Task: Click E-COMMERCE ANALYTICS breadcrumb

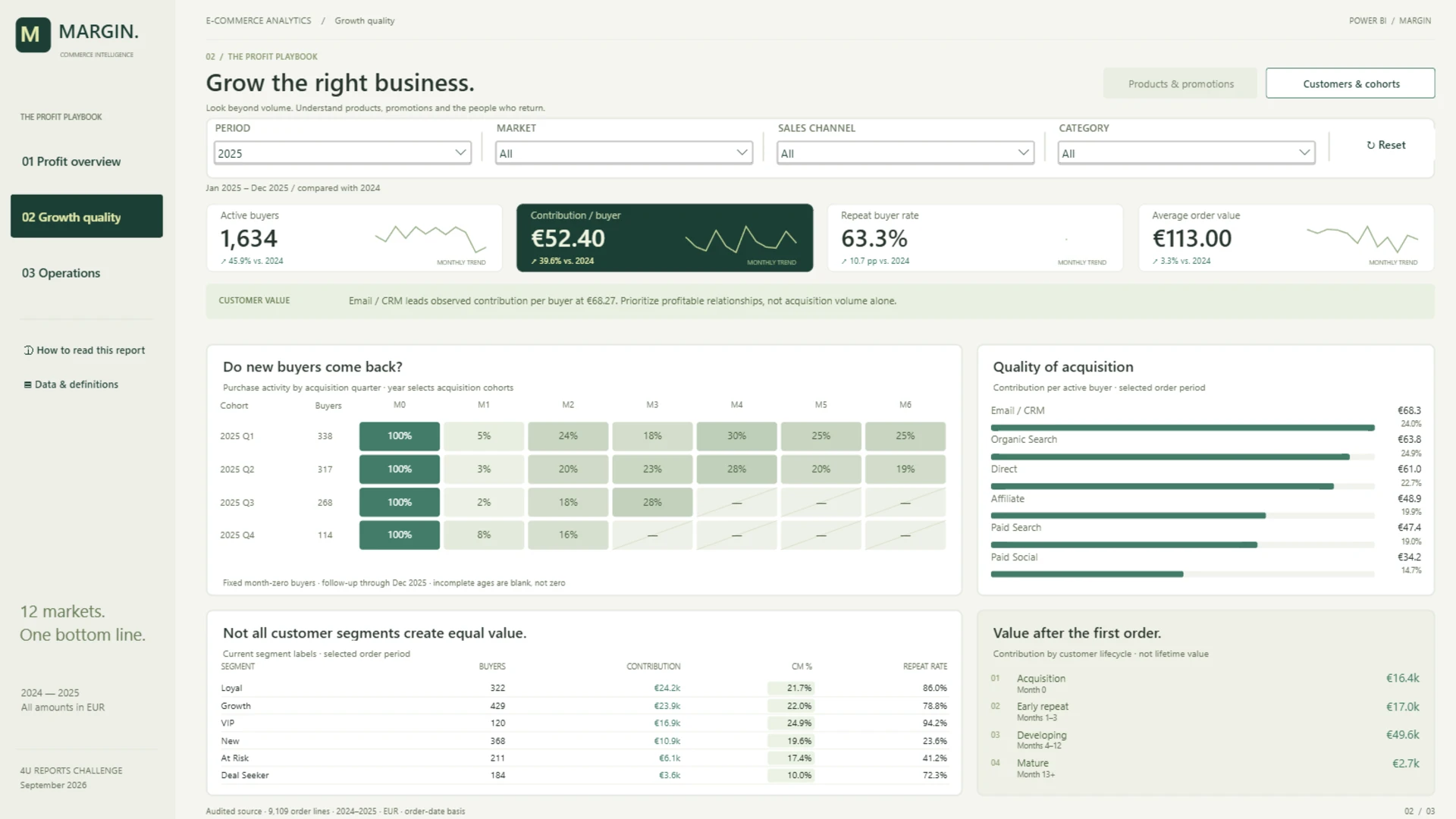Action: [259, 20]
